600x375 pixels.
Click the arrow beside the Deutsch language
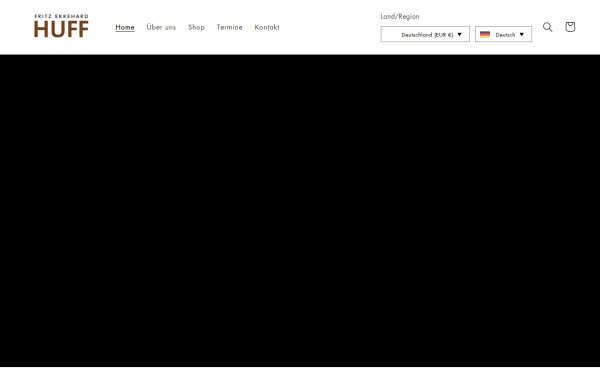[x=521, y=34]
